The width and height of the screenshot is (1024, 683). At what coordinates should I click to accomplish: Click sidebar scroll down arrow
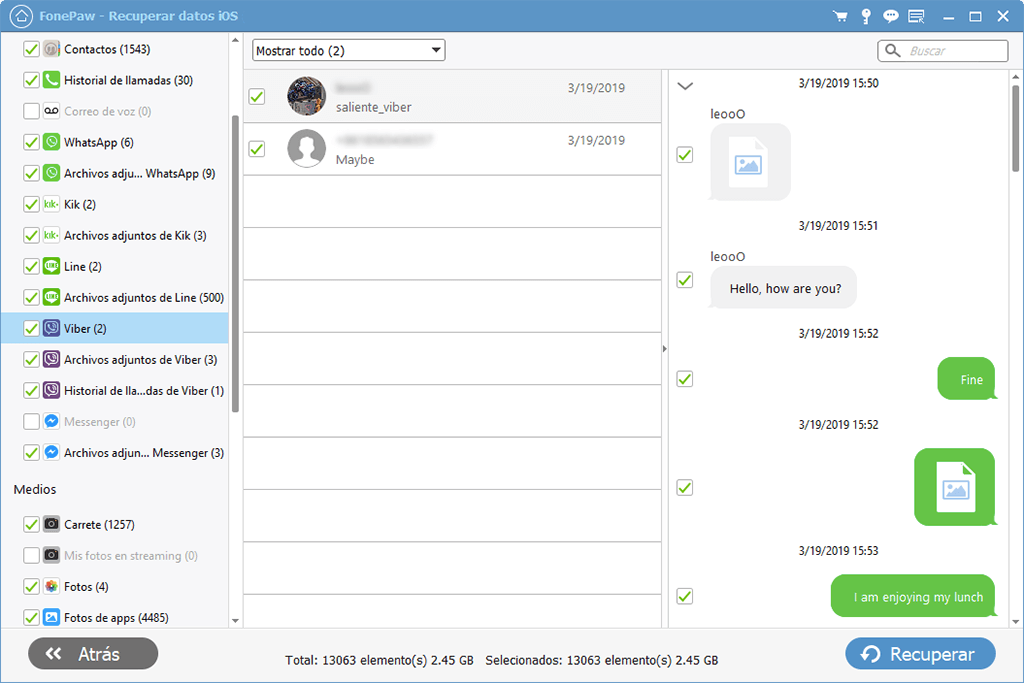[x=235, y=620]
